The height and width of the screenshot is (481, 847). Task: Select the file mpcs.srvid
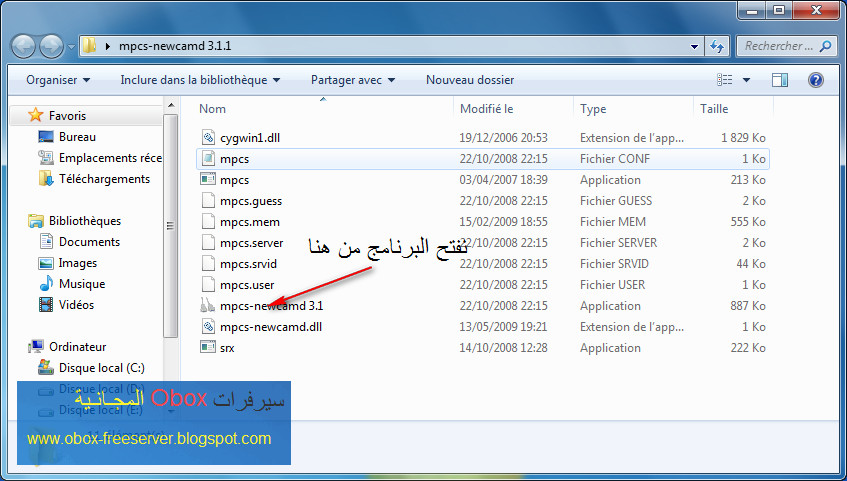248,264
